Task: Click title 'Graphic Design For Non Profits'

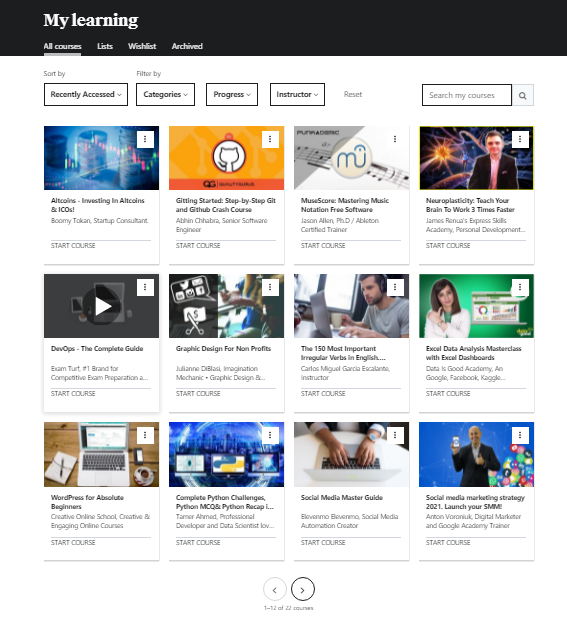Action: (x=224, y=349)
